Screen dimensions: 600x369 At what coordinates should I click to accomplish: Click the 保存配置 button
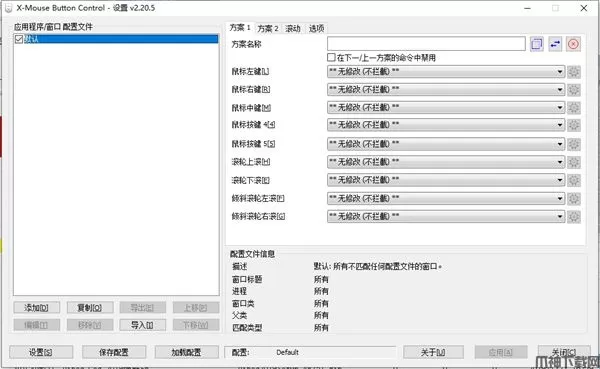point(114,352)
